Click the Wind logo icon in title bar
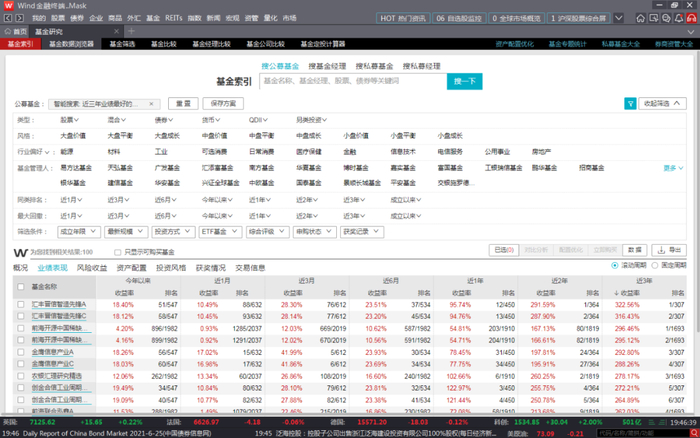Image resolution: width=700 pixels, height=438 pixels. (8, 6)
